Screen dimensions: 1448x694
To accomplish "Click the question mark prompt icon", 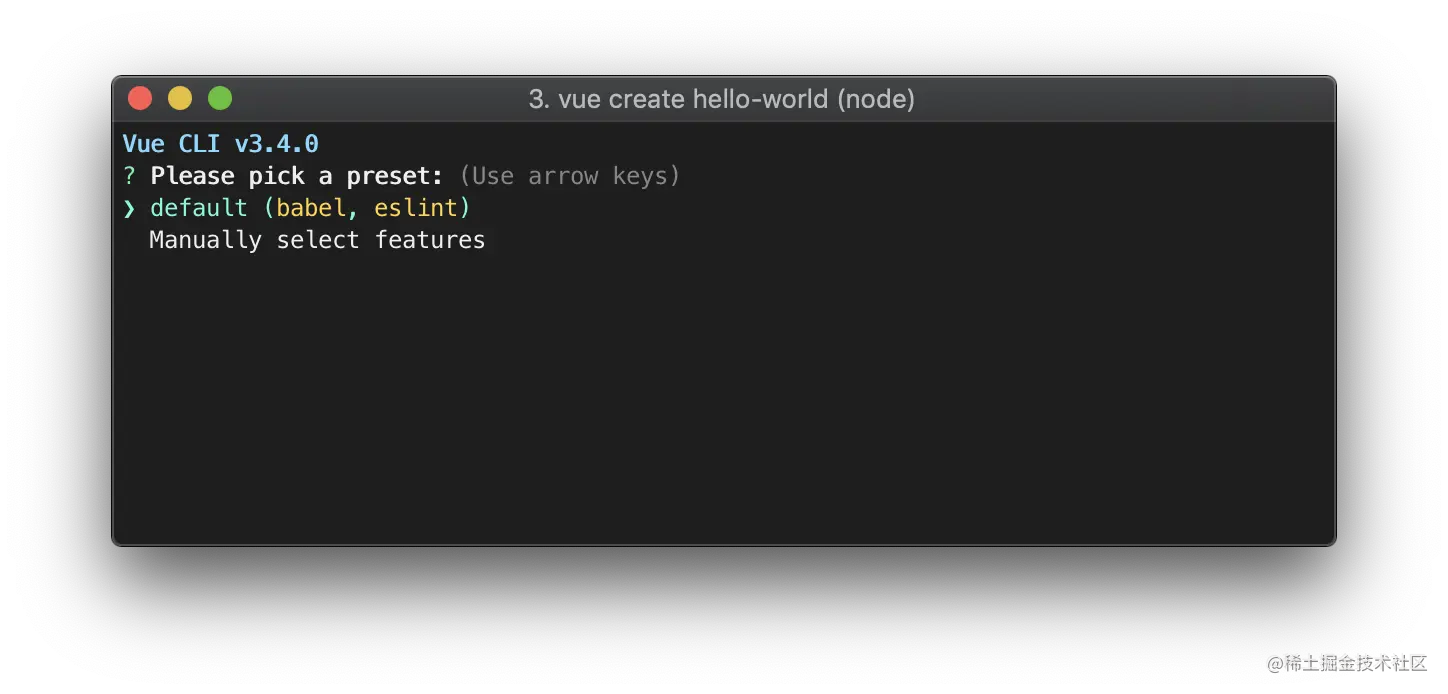I will coord(128,176).
